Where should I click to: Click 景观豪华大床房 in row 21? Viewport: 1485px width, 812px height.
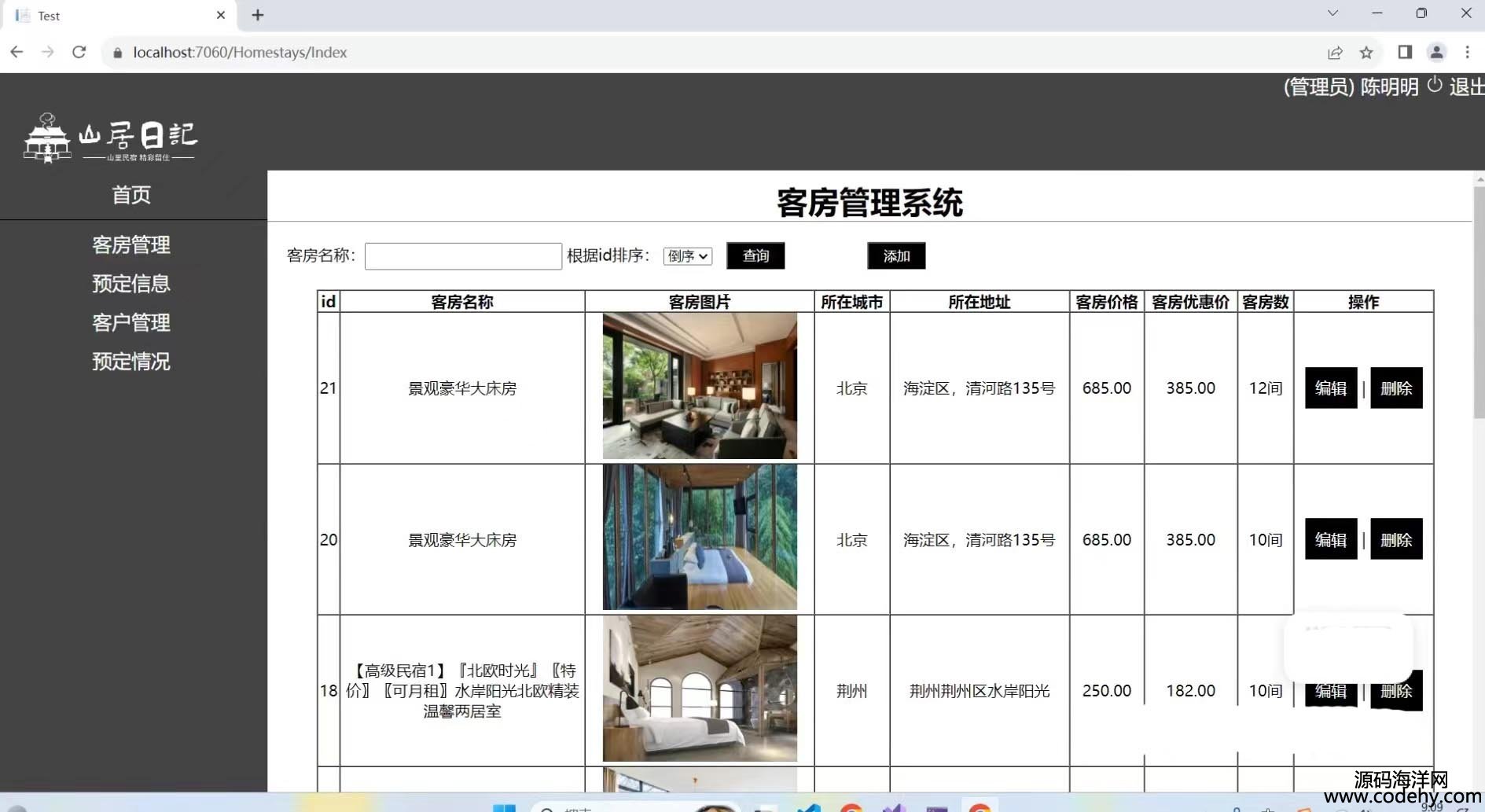tap(462, 388)
